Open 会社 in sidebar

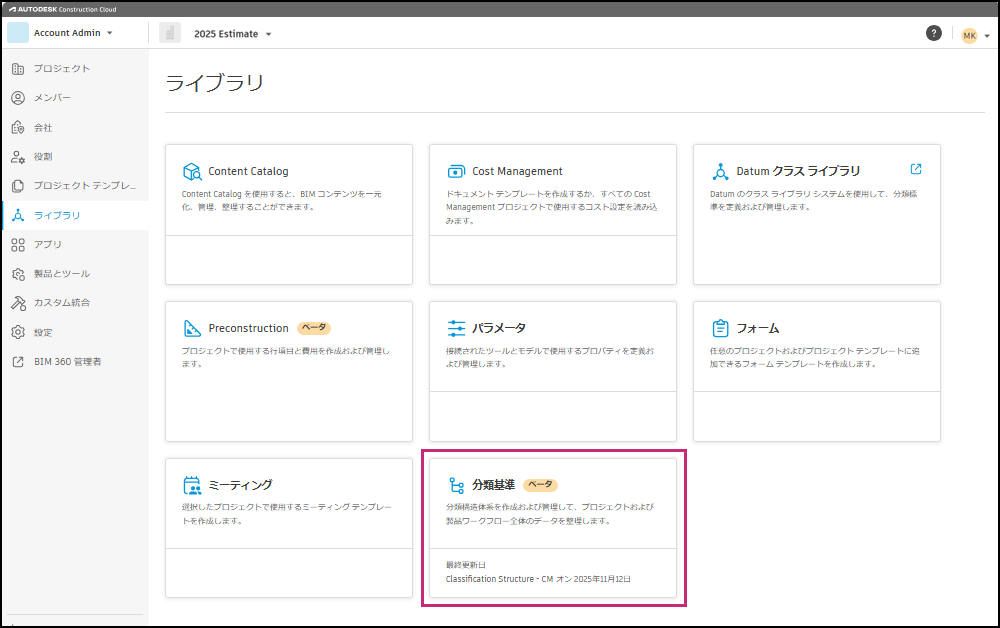click(43, 128)
